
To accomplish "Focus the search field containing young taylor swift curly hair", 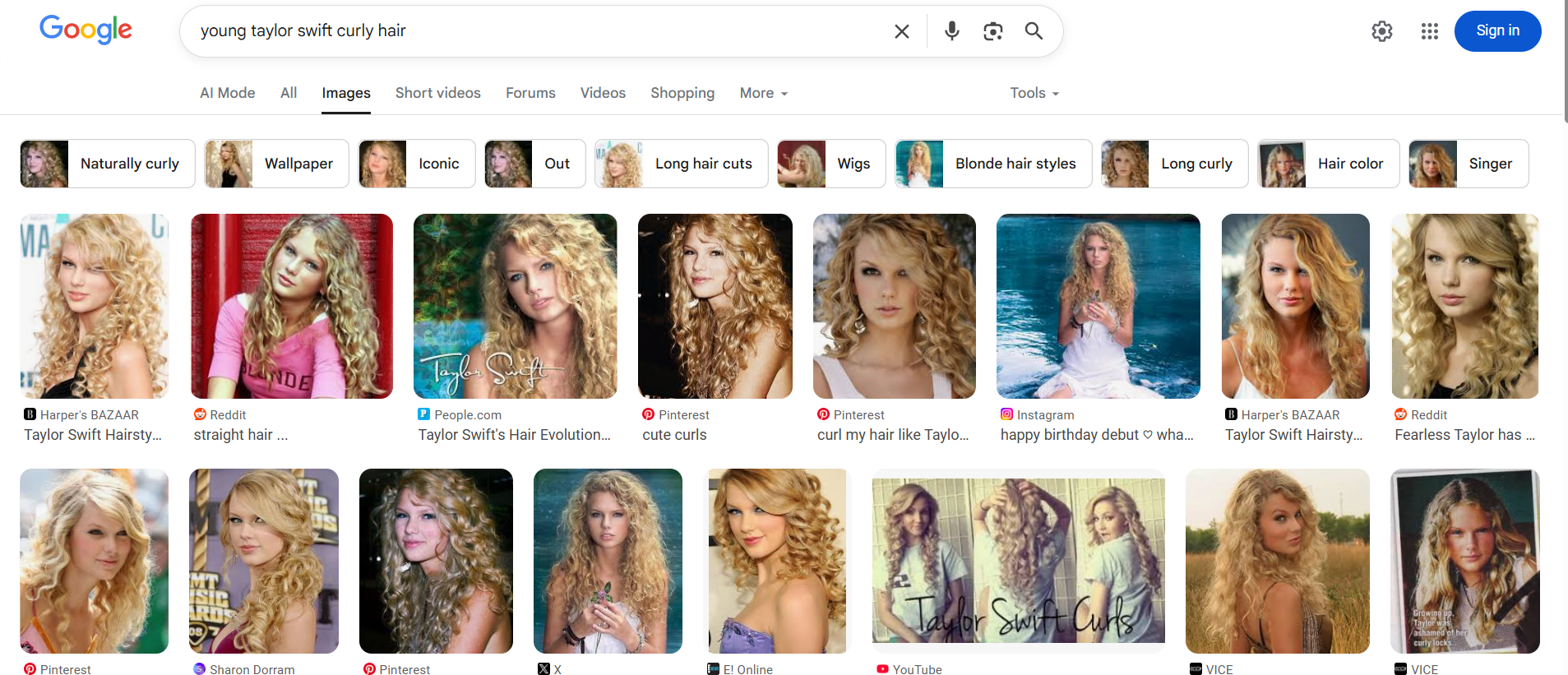I will pyautogui.click(x=539, y=31).
